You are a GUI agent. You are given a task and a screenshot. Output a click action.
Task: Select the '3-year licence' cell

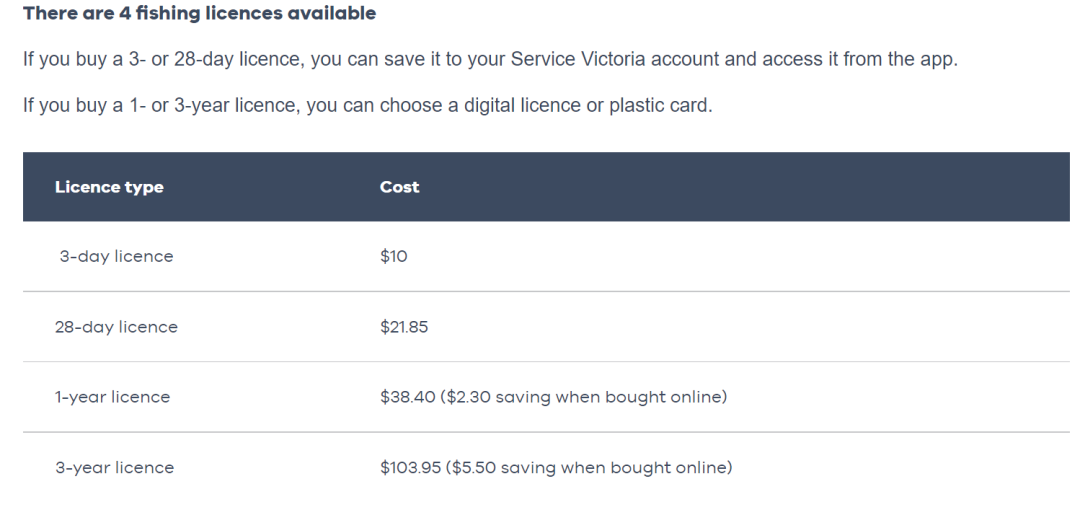pos(114,468)
